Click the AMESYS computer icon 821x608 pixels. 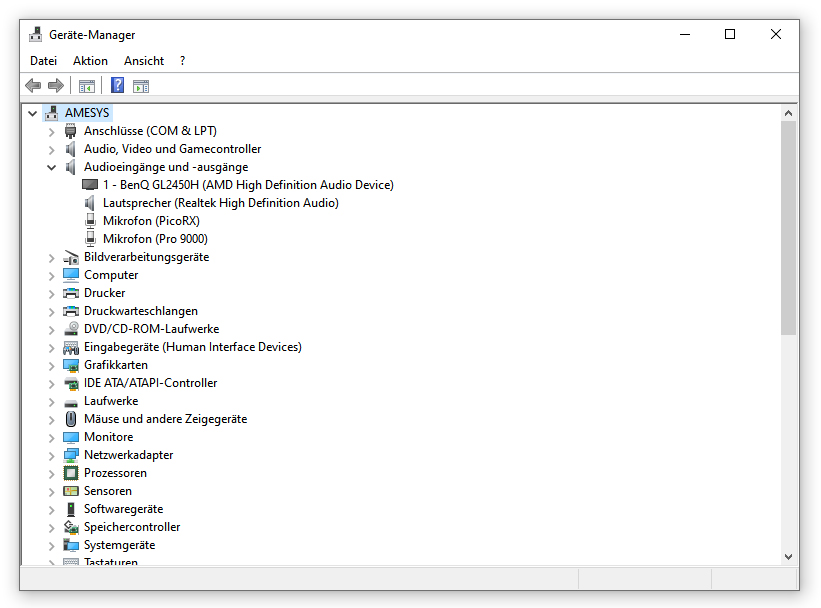(51, 113)
